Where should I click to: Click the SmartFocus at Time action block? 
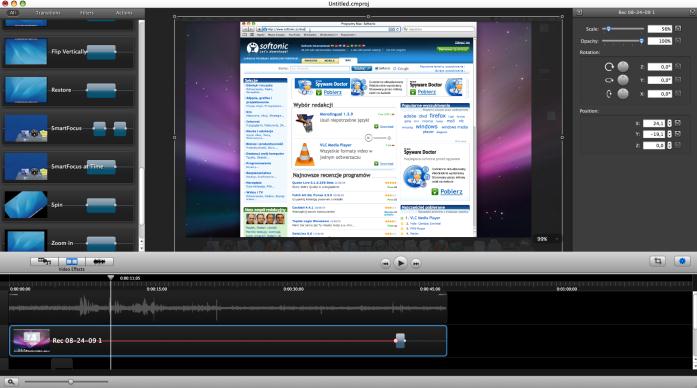tap(101, 167)
